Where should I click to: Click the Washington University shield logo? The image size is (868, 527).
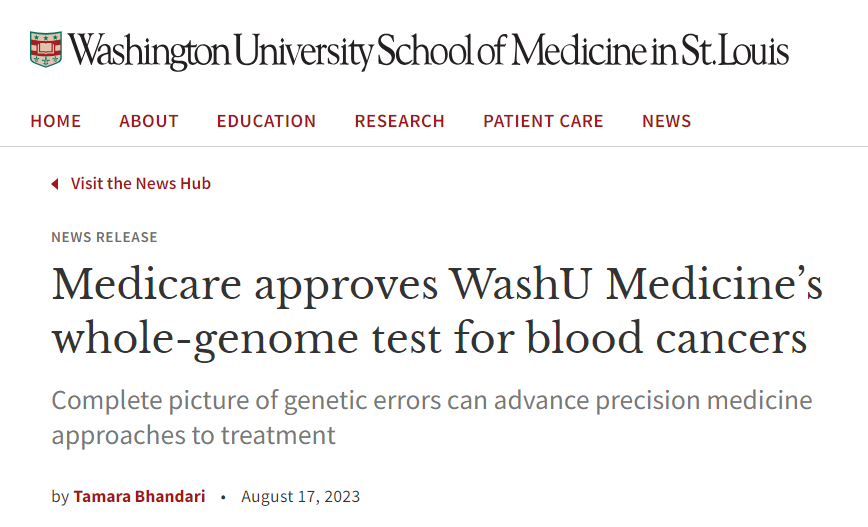pyautogui.click(x=46, y=49)
